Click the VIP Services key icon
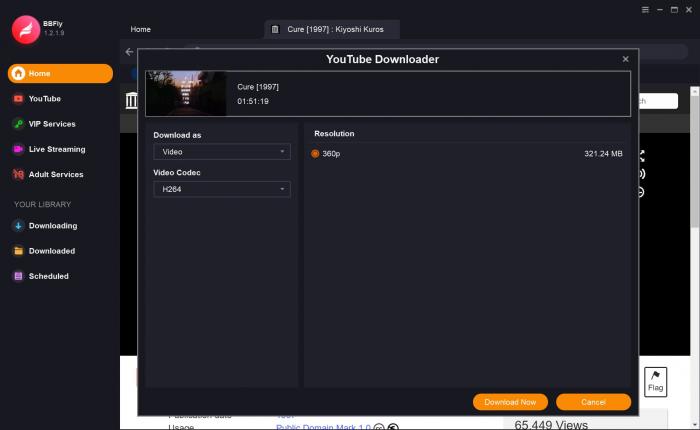This screenshot has height=430, width=700. [x=18, y=124]
